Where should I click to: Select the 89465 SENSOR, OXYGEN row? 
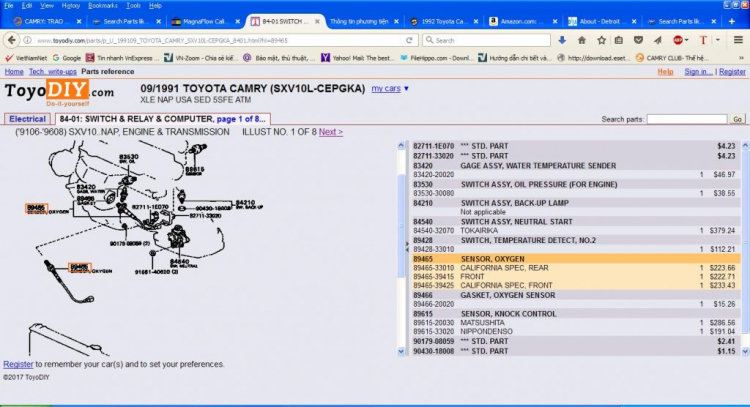coord(576,259)
